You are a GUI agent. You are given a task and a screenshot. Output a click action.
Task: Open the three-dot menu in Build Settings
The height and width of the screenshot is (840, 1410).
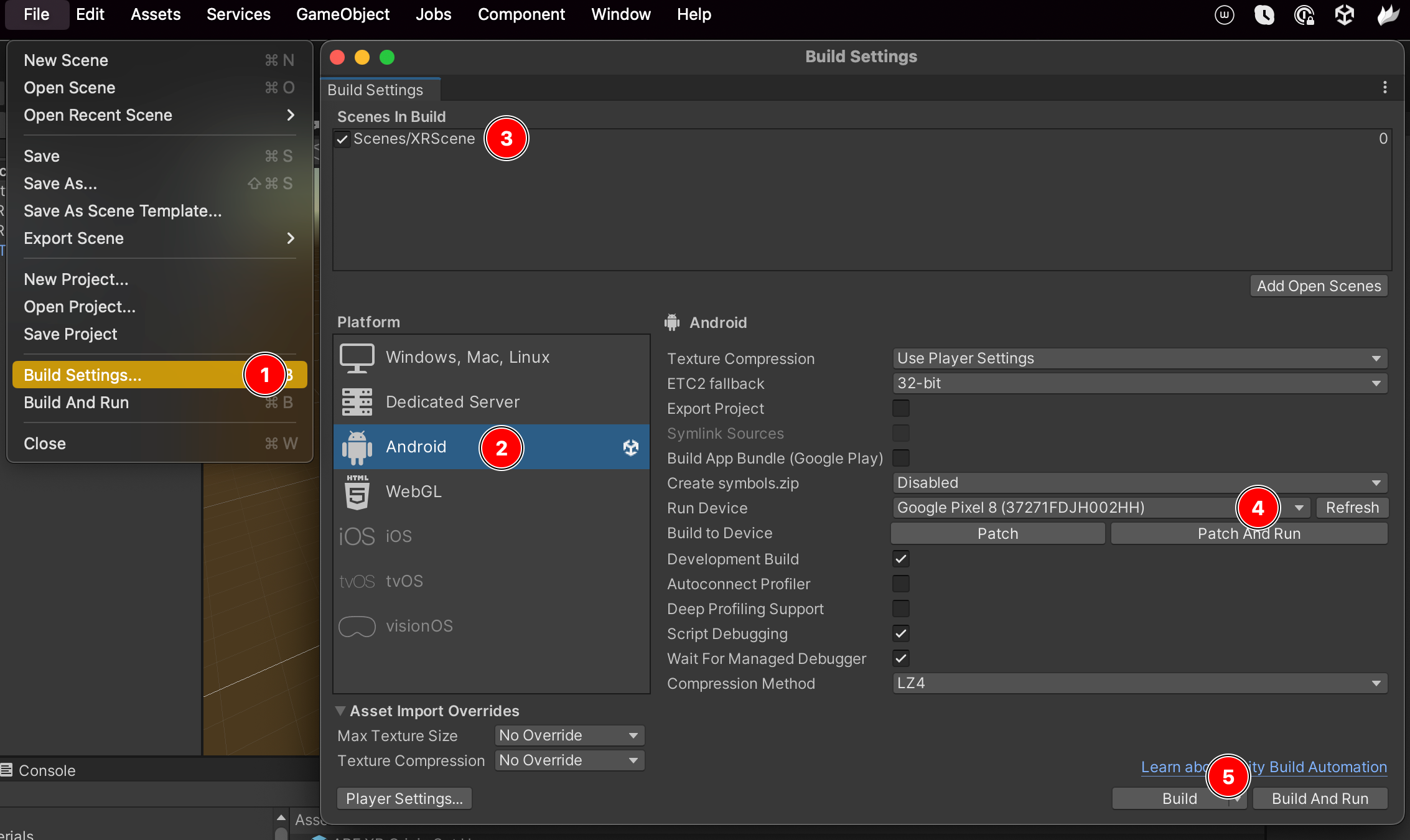coord(1385,87)
